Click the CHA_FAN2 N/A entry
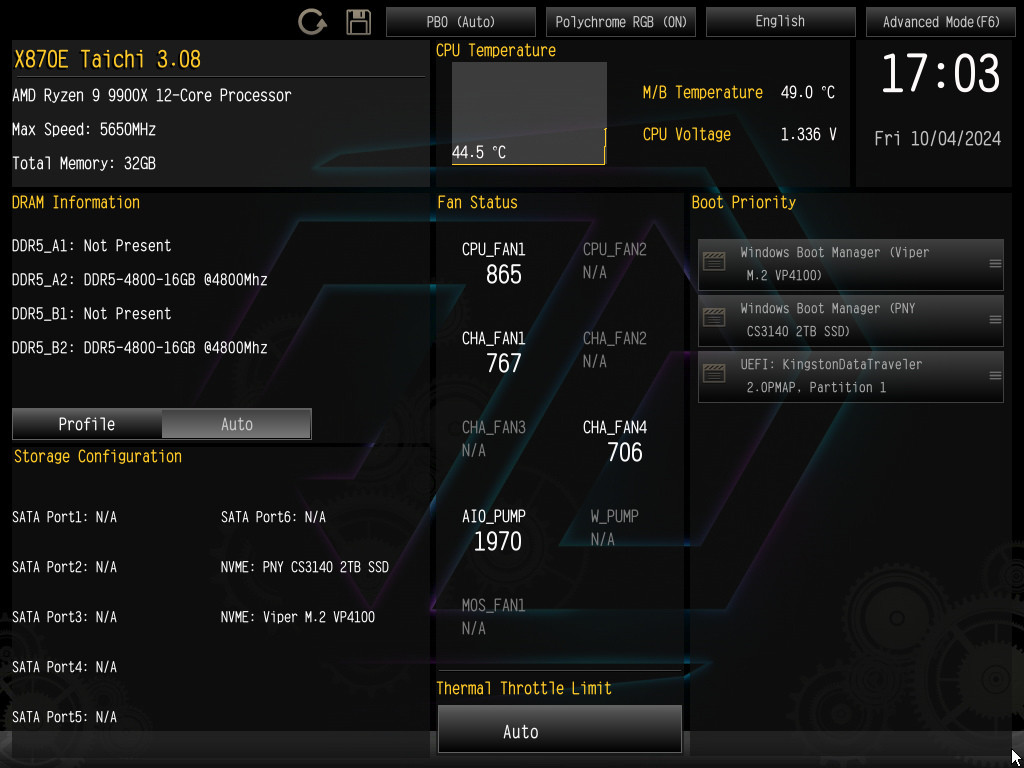This screenshot has height=768, width=1024. pos(615,350)
